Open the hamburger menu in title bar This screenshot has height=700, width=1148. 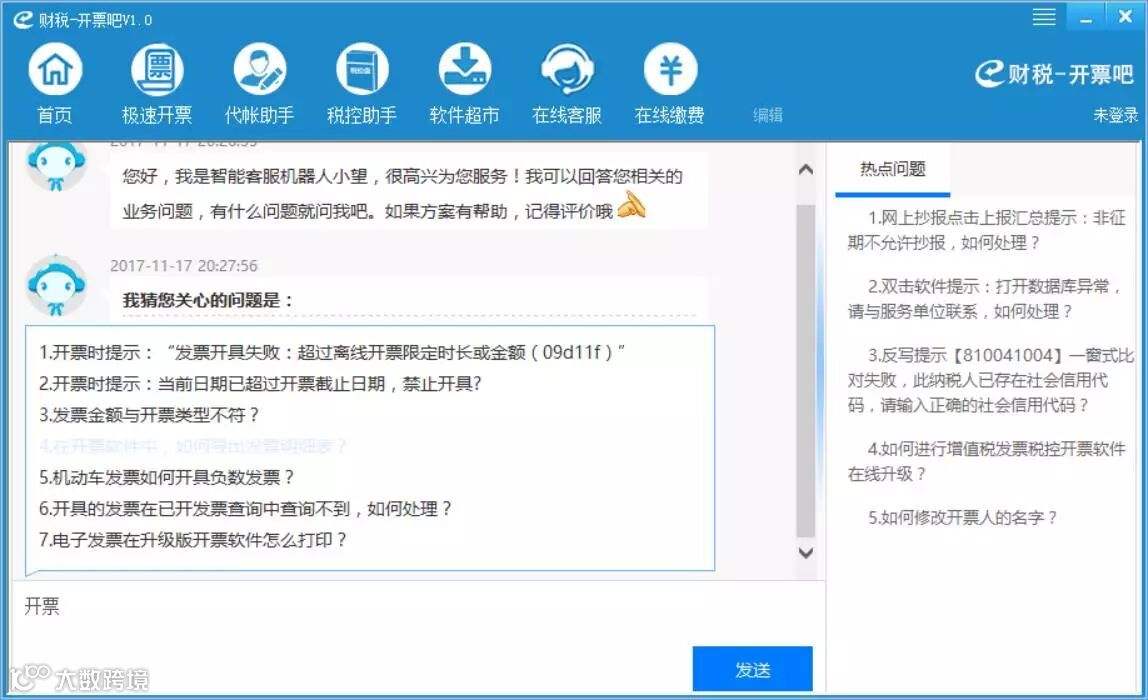pos(1044,17)
